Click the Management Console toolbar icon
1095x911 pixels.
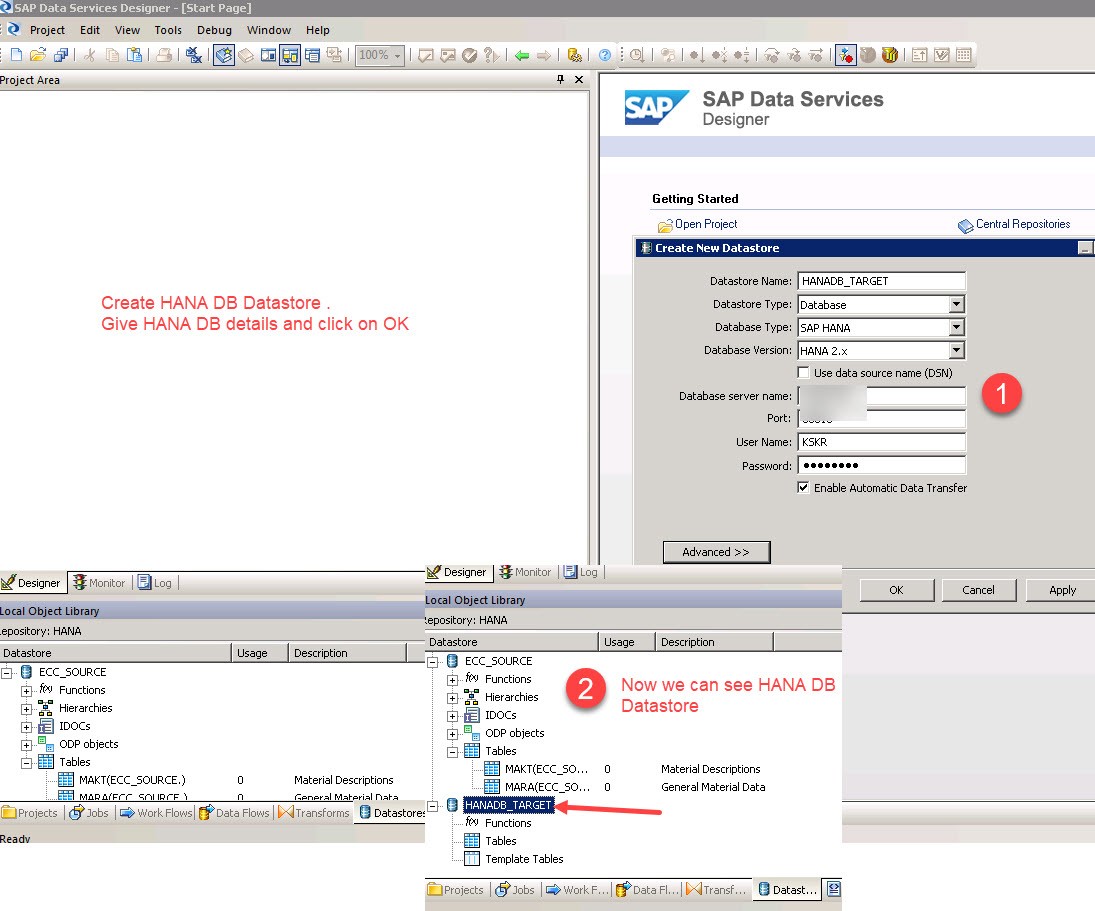(574, 55)
